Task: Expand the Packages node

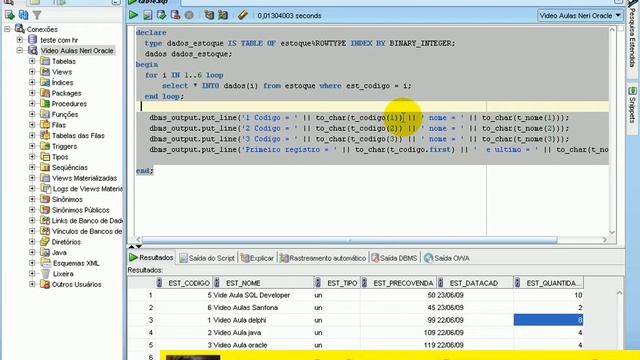Action: pos(32,93)
